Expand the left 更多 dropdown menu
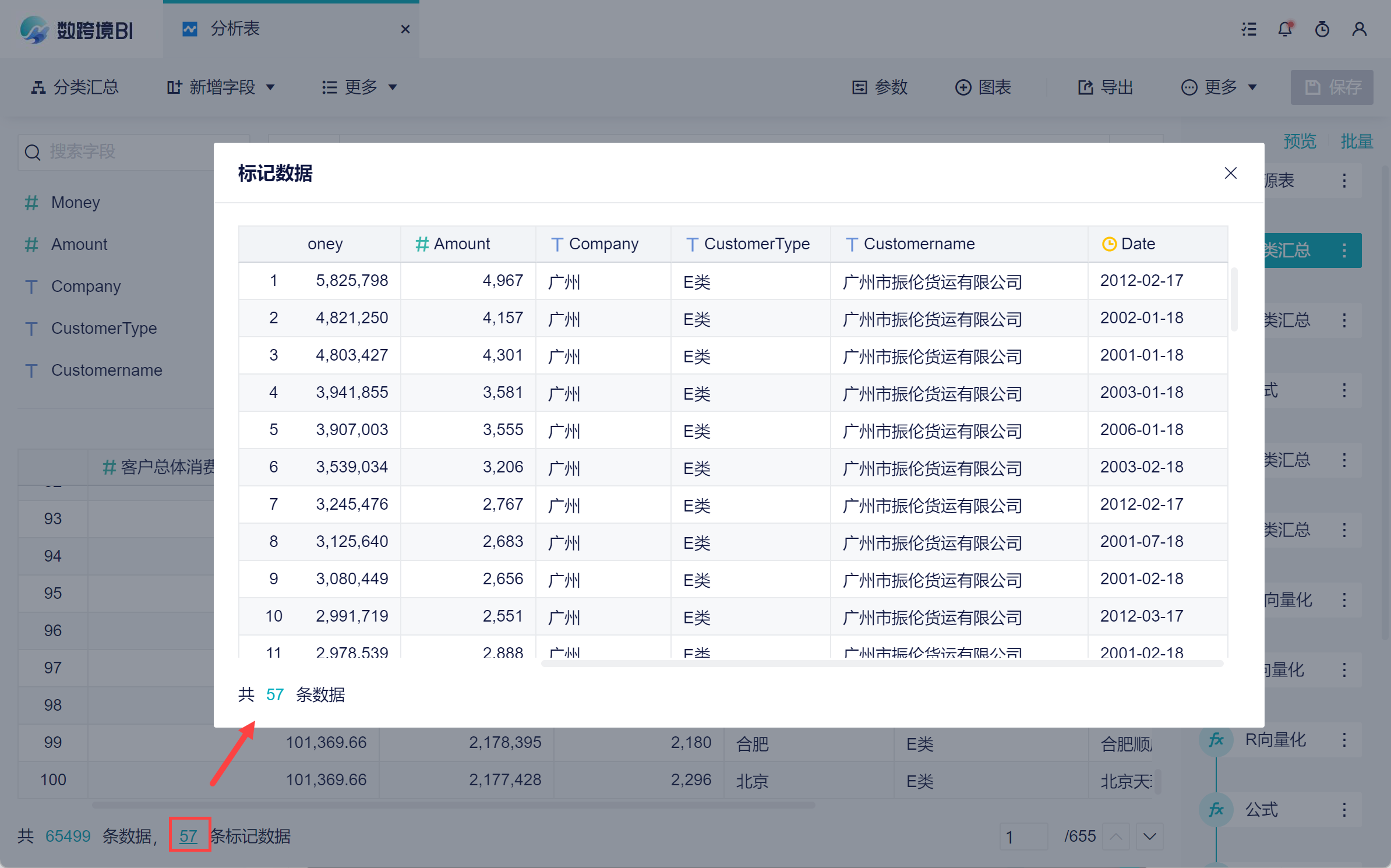Screen dimensions: 1391x868 pyautogui.click(x=359, y=87)
